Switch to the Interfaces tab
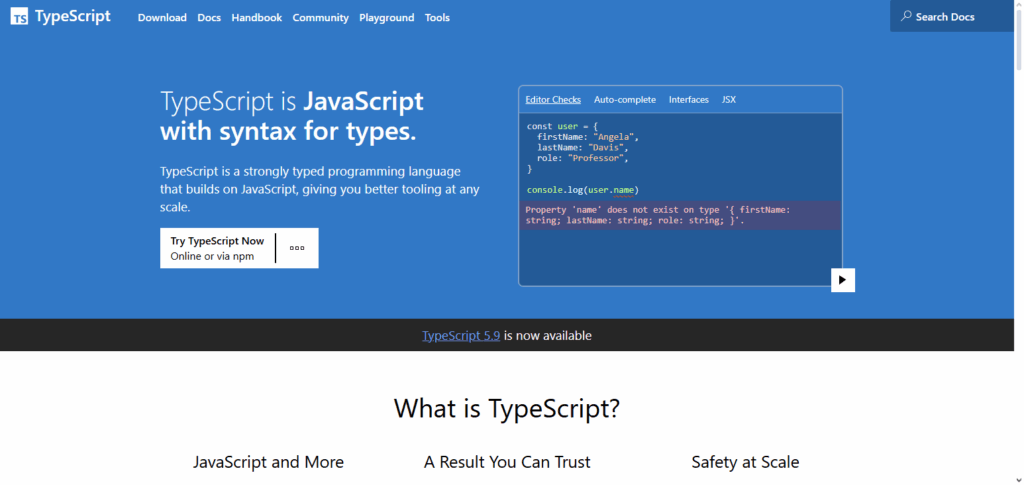1024x485 pixels. 689,100
